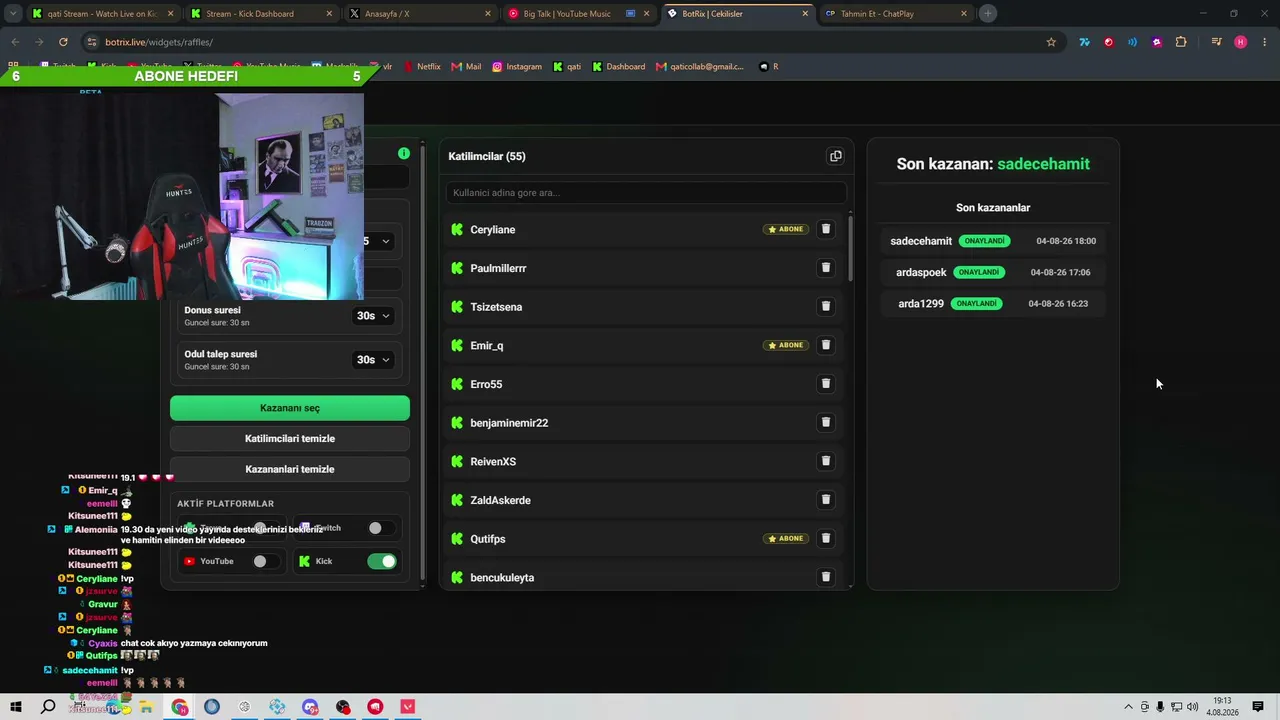
Task: Click the participant search field
Action: click(646, 193)
